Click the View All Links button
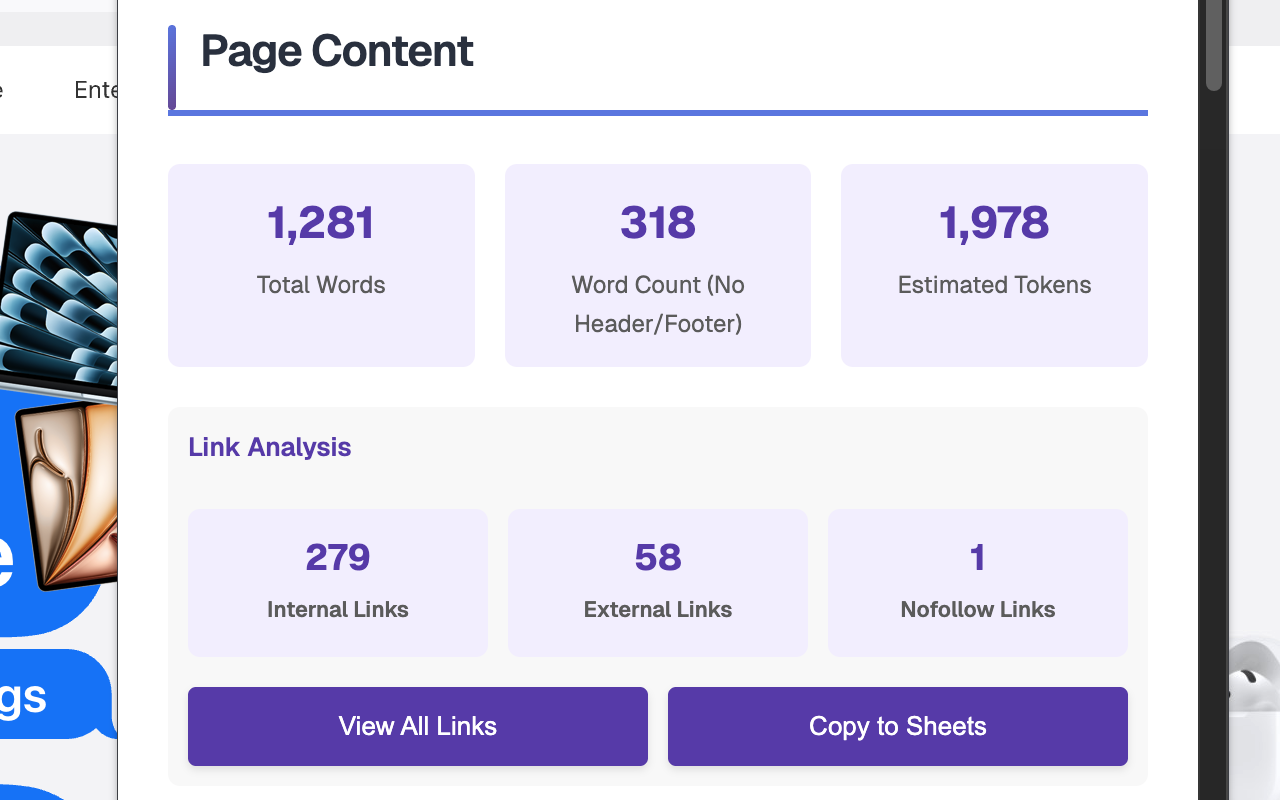This screenshot has height=800, width=1280. tap(418, 726)
